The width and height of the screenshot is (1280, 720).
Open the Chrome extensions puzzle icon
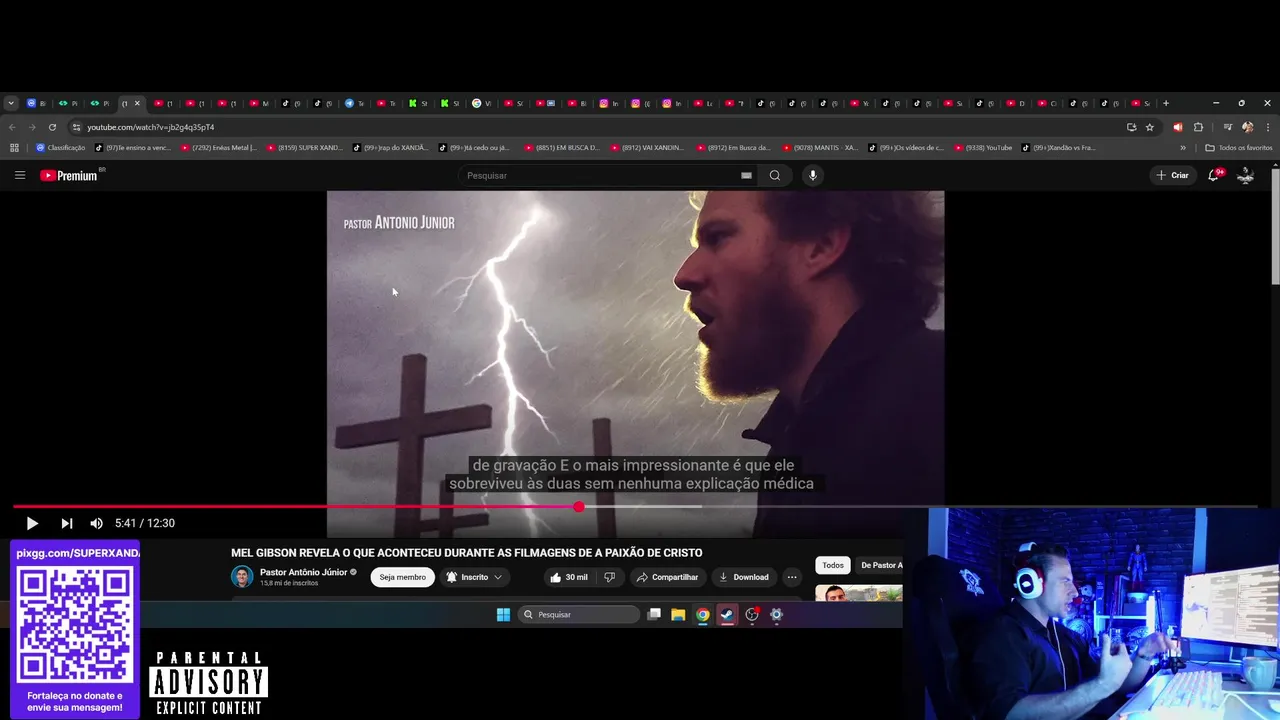click(x=1198, y=127)
